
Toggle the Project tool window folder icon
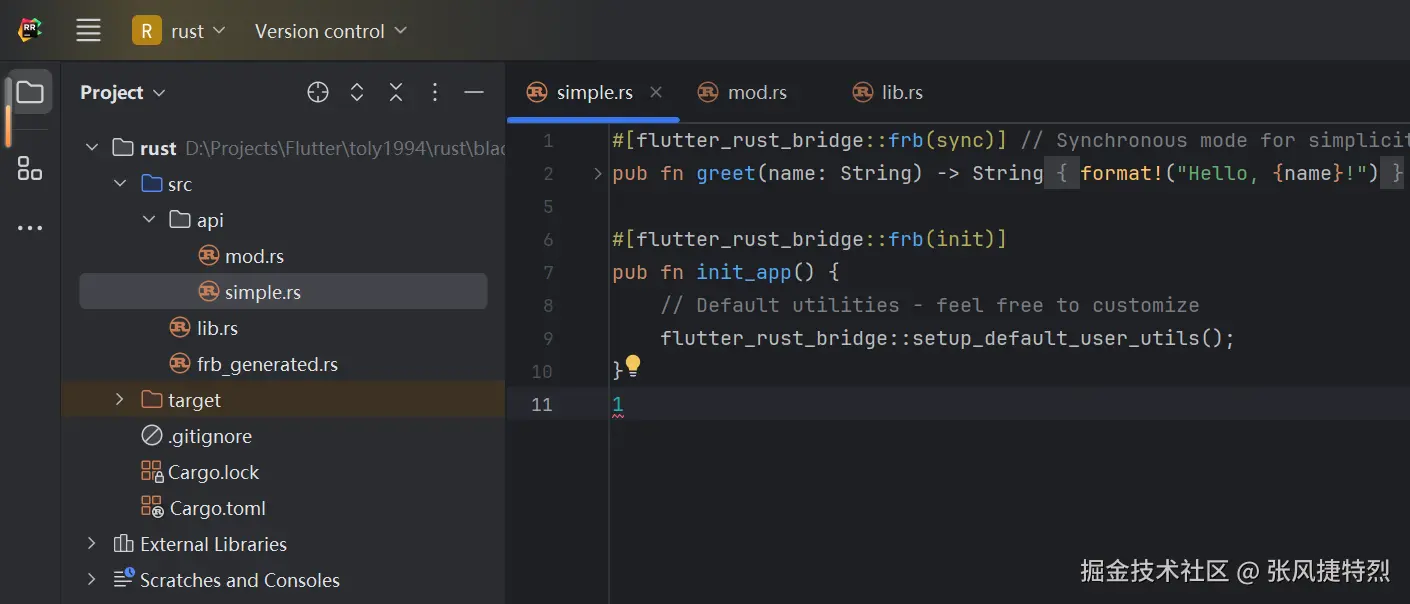pyautogui.click(x=30, y=93)
